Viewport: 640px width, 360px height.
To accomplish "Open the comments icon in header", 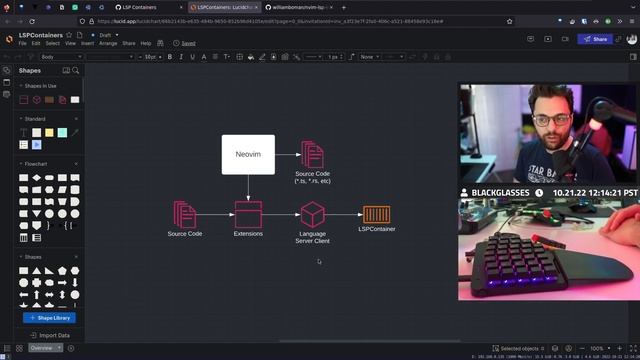I will (x=531, y=39).
